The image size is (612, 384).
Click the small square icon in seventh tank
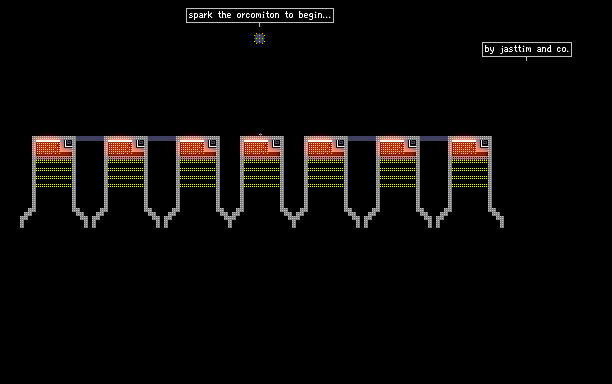click(x=484, y=143)
